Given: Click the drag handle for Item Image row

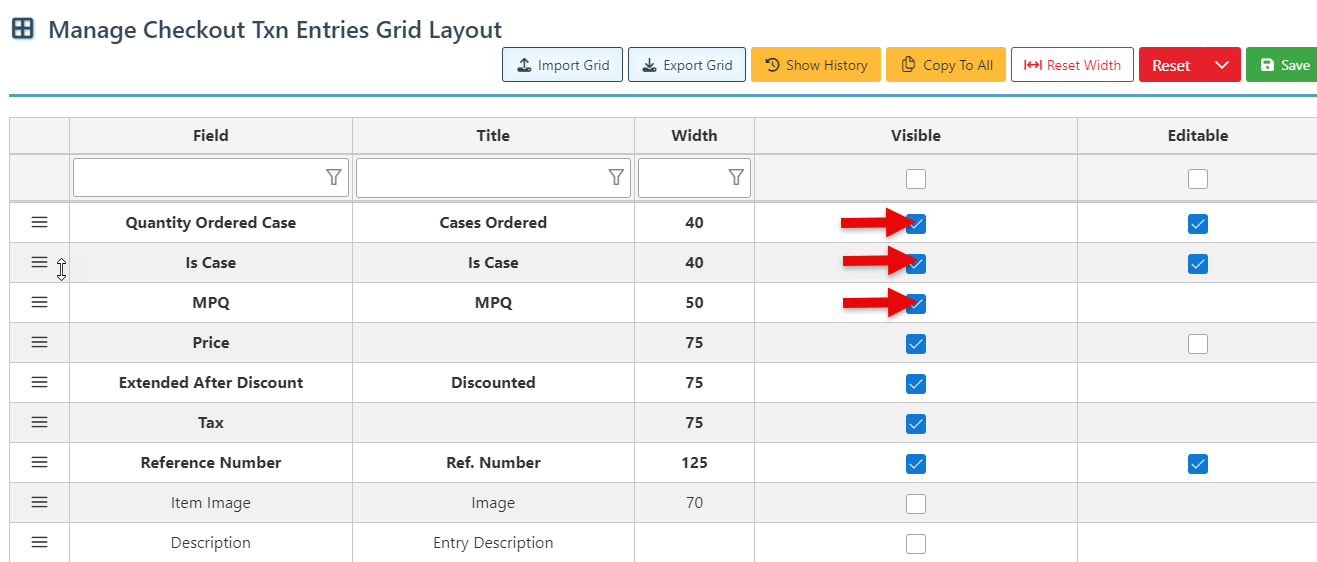Looking at the screenshot, I should point(39,502).
